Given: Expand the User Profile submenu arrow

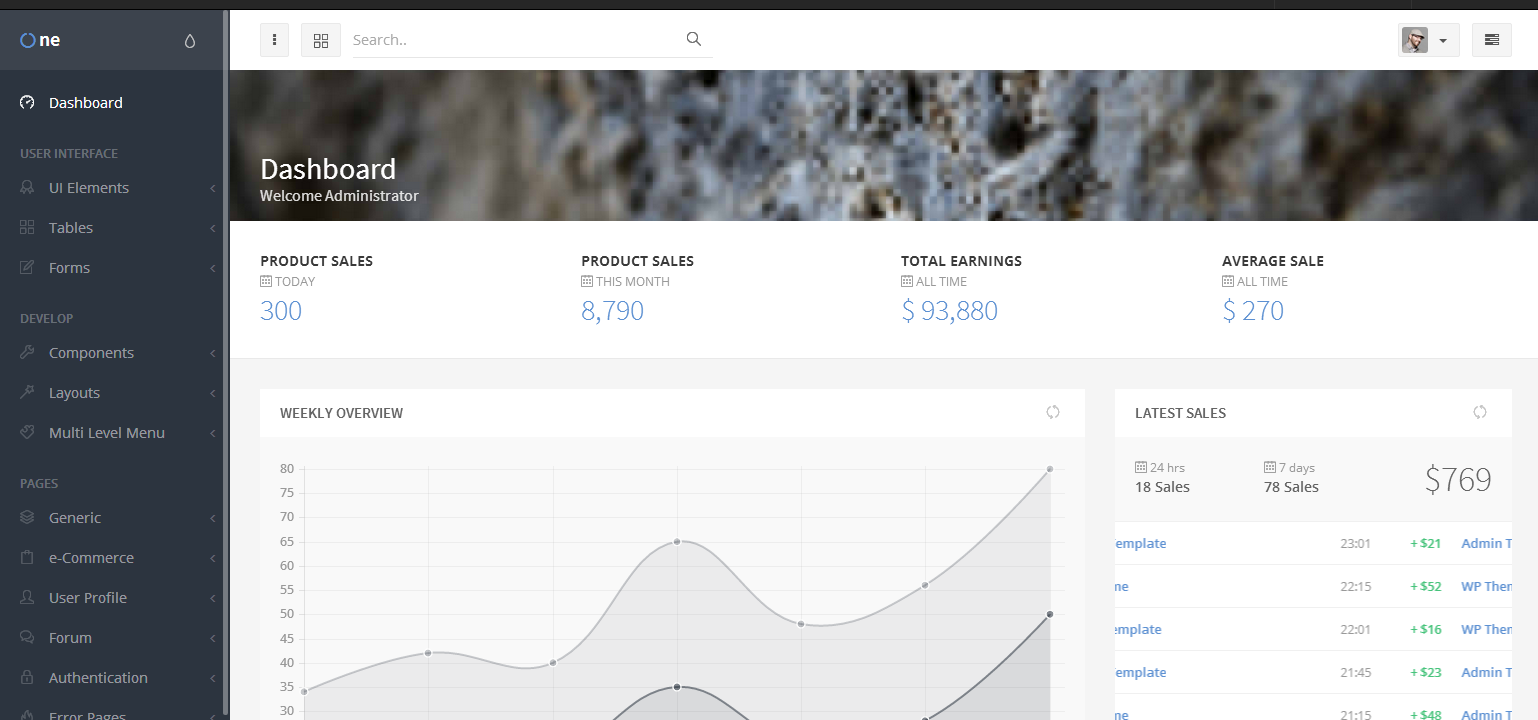Looking at the screenshot, I should coord(213,598).
